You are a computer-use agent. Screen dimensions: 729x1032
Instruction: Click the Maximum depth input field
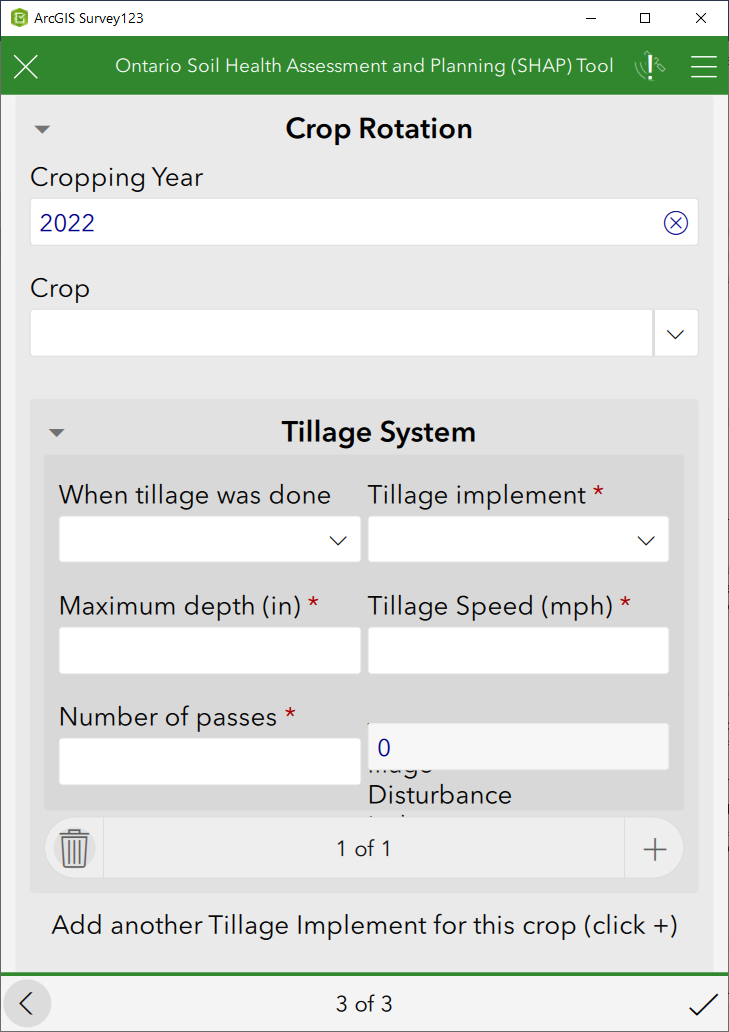[x=209, y=650]
